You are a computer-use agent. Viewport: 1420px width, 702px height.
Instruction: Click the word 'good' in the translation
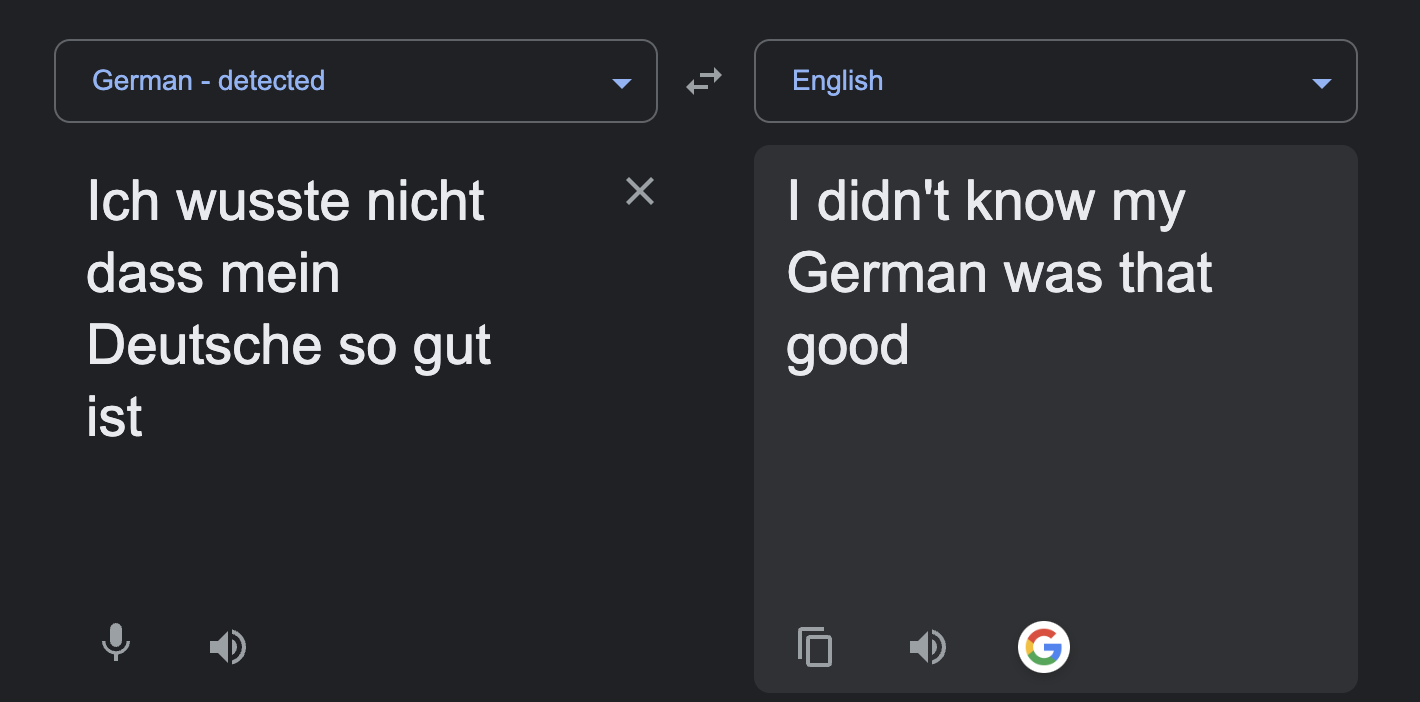pos(848,347)
